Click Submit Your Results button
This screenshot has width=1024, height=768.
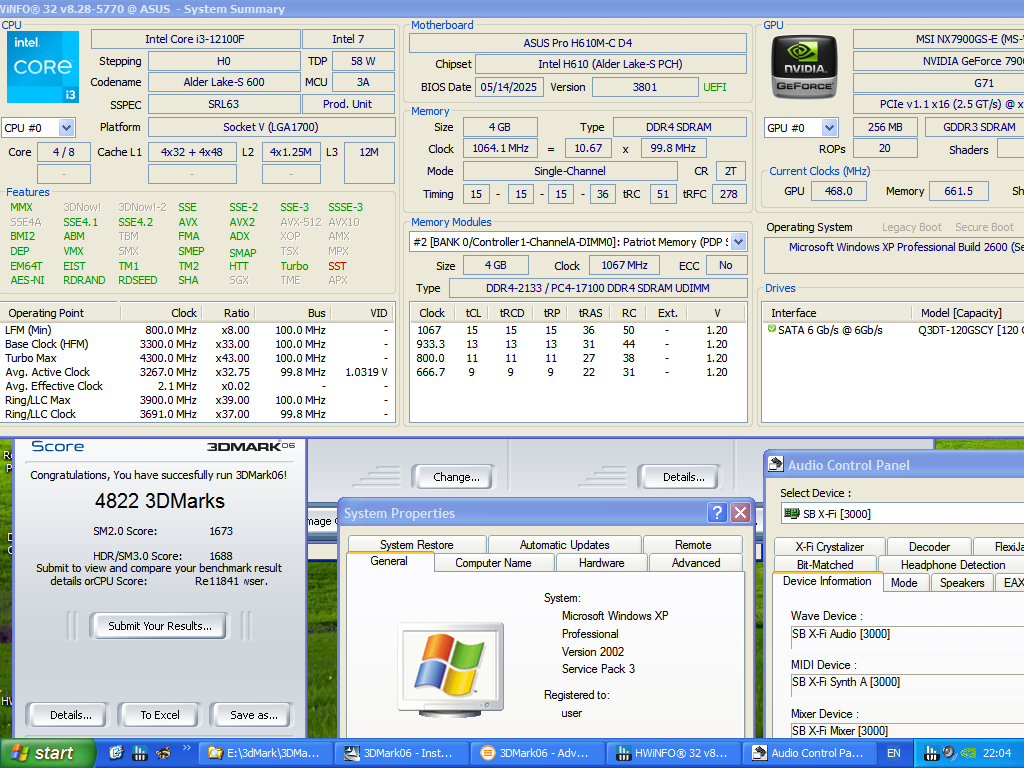(x=160, y=626)
